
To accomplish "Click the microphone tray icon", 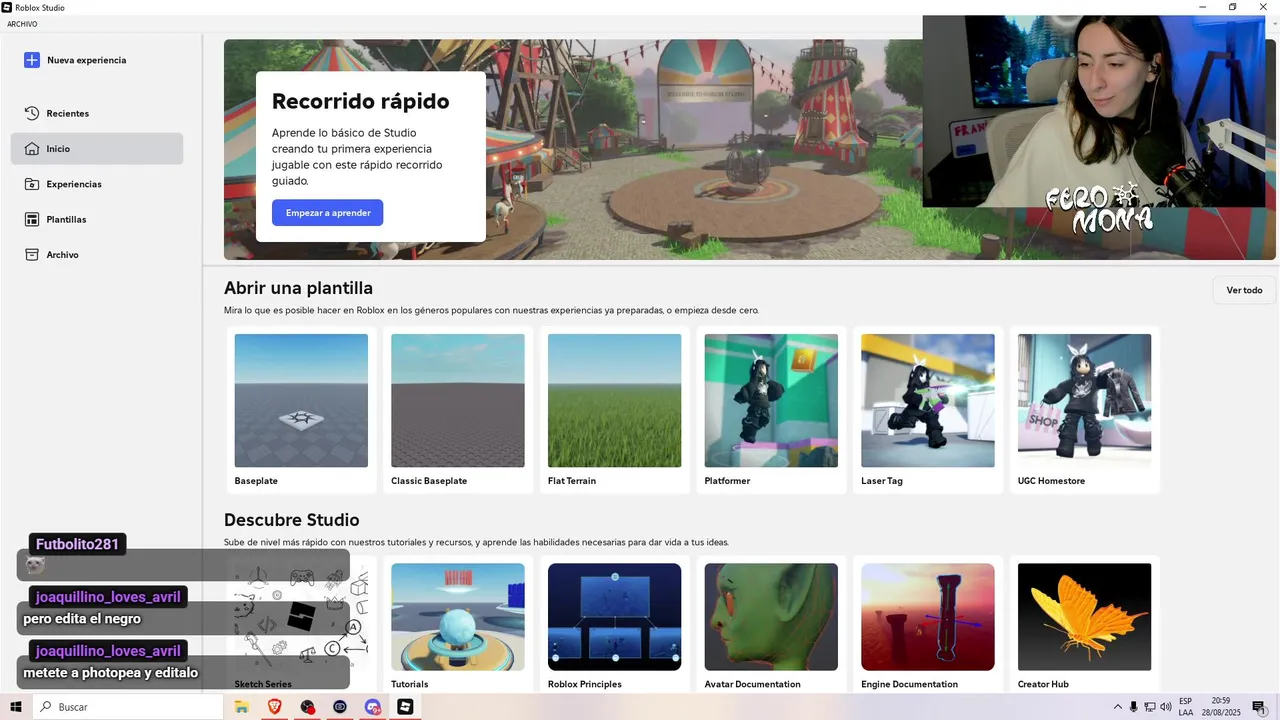I will (x=1133, y=707).
